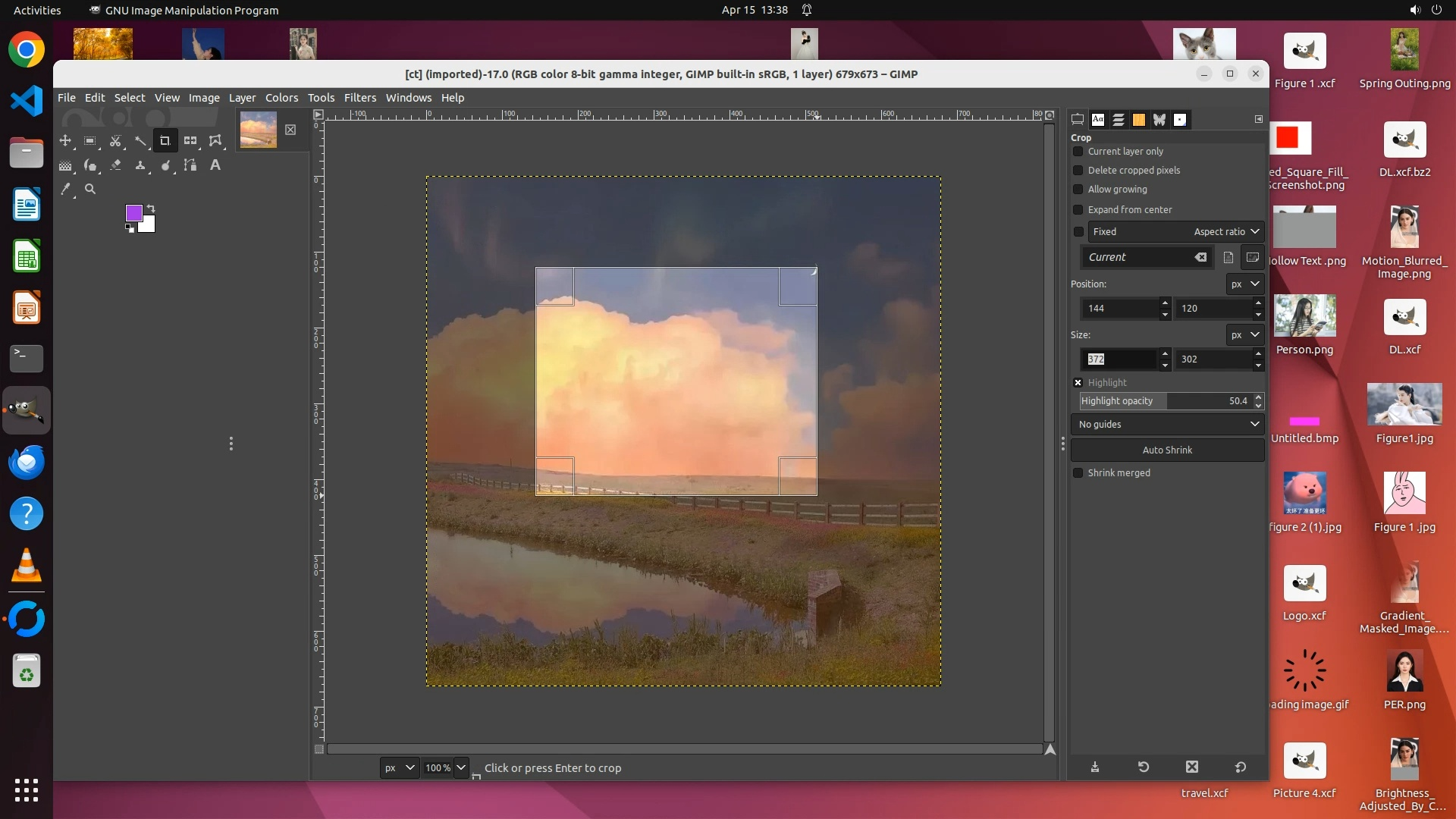The image size is (1456, 819).
Task: Click the crop width field showing 372
Action: point(1118,359)
